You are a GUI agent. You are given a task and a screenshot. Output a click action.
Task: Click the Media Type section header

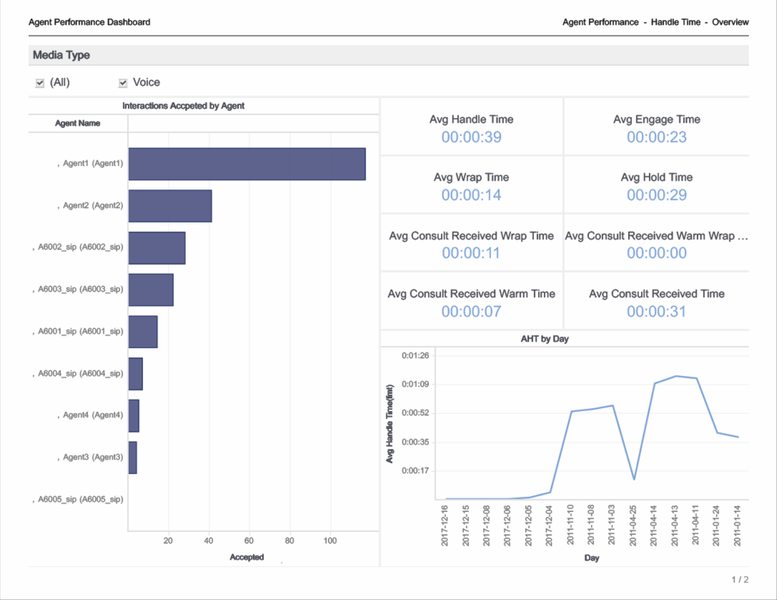coord(62,56)
